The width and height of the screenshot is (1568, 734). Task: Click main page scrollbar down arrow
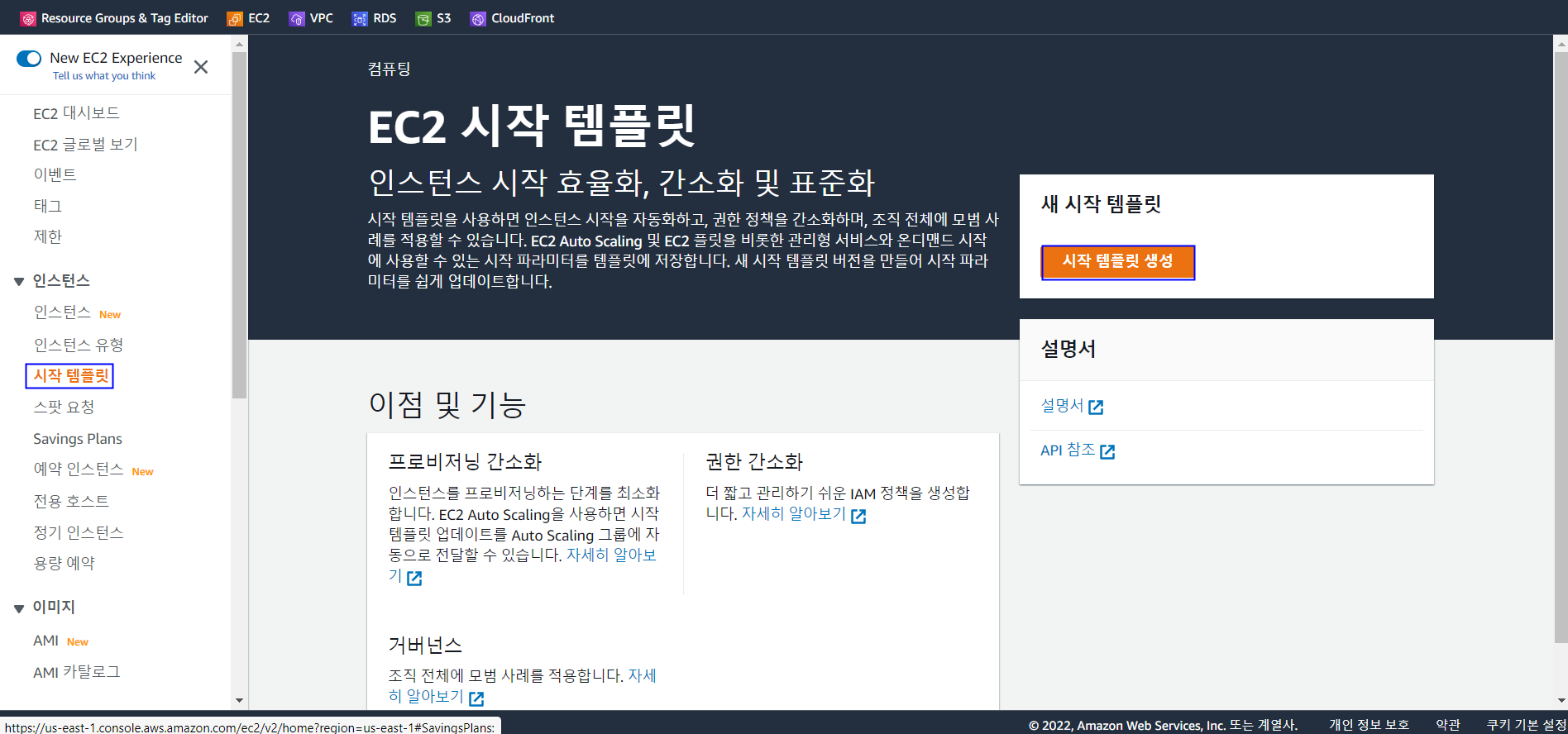coord(1561,701)
